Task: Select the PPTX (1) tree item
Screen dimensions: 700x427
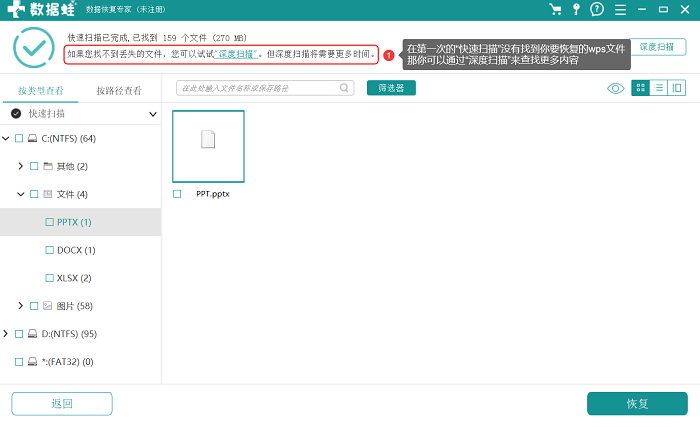Action: (80, 222)
